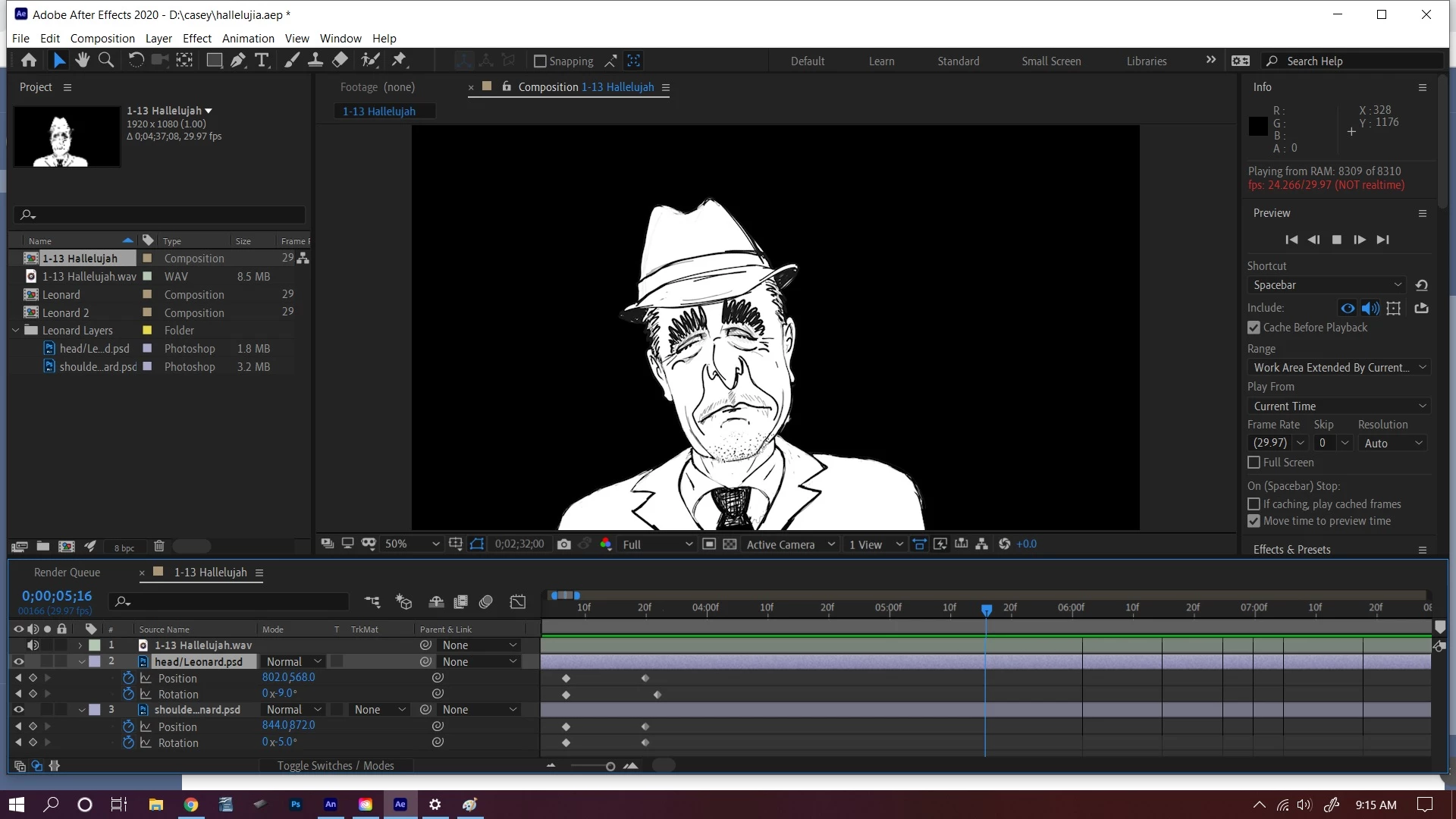Hide the head/Leonard.psd layer eye
The width and height of the screenshot is (1456, 819).
pos(19,661)
